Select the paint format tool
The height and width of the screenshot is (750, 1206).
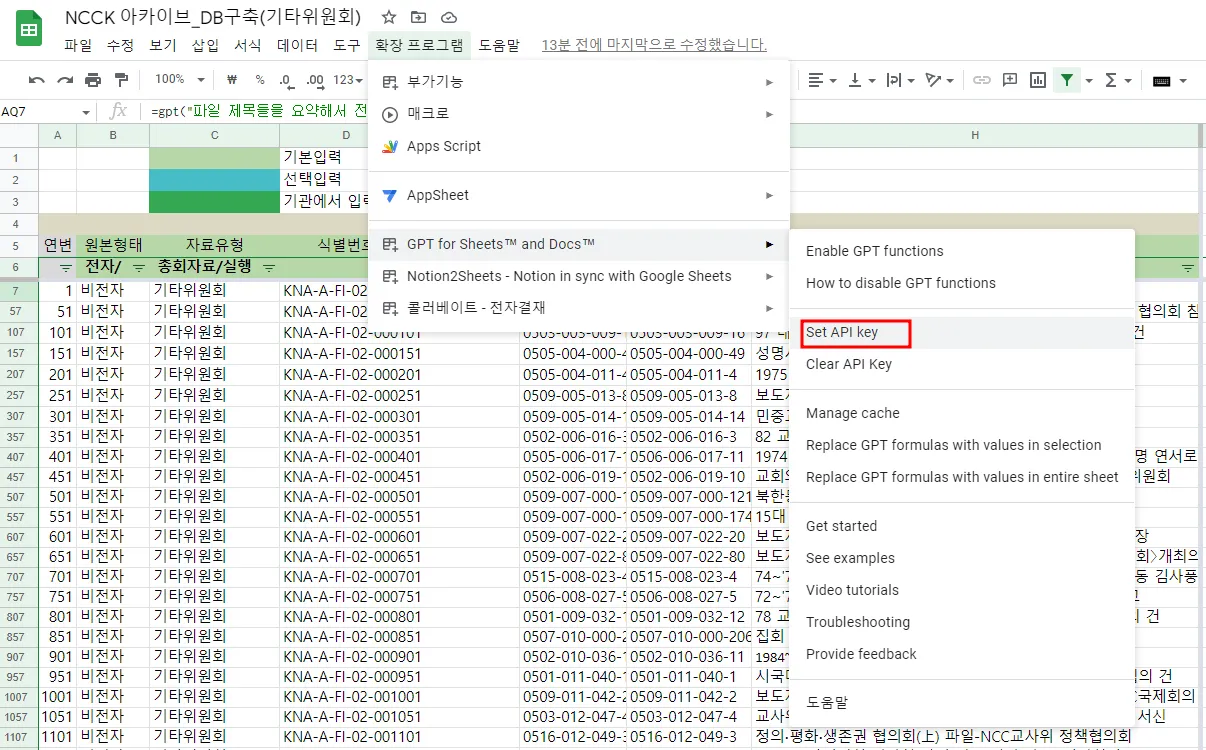pyautogui.click(x=121, y=80)
